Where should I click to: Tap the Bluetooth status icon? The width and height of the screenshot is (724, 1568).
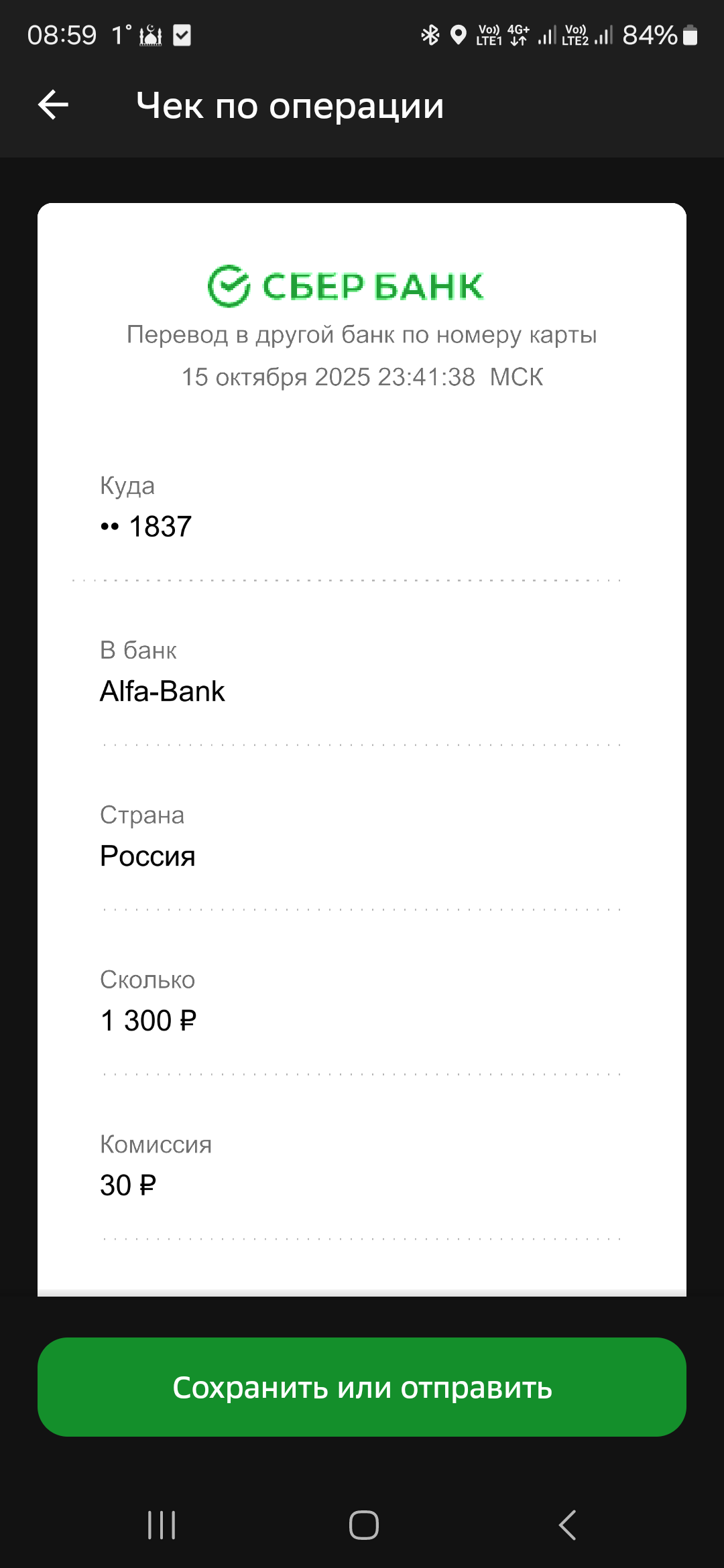(430, 35)
